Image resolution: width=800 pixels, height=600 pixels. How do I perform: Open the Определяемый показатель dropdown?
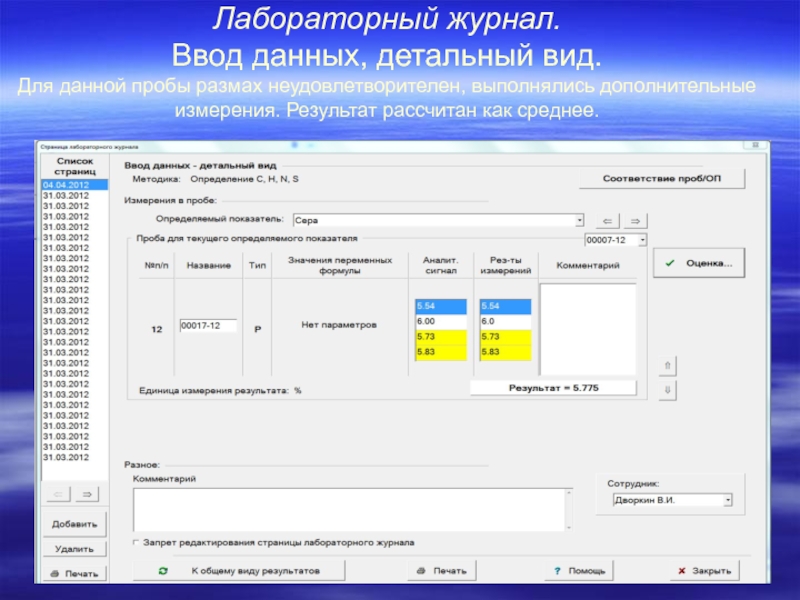[580, 220]
